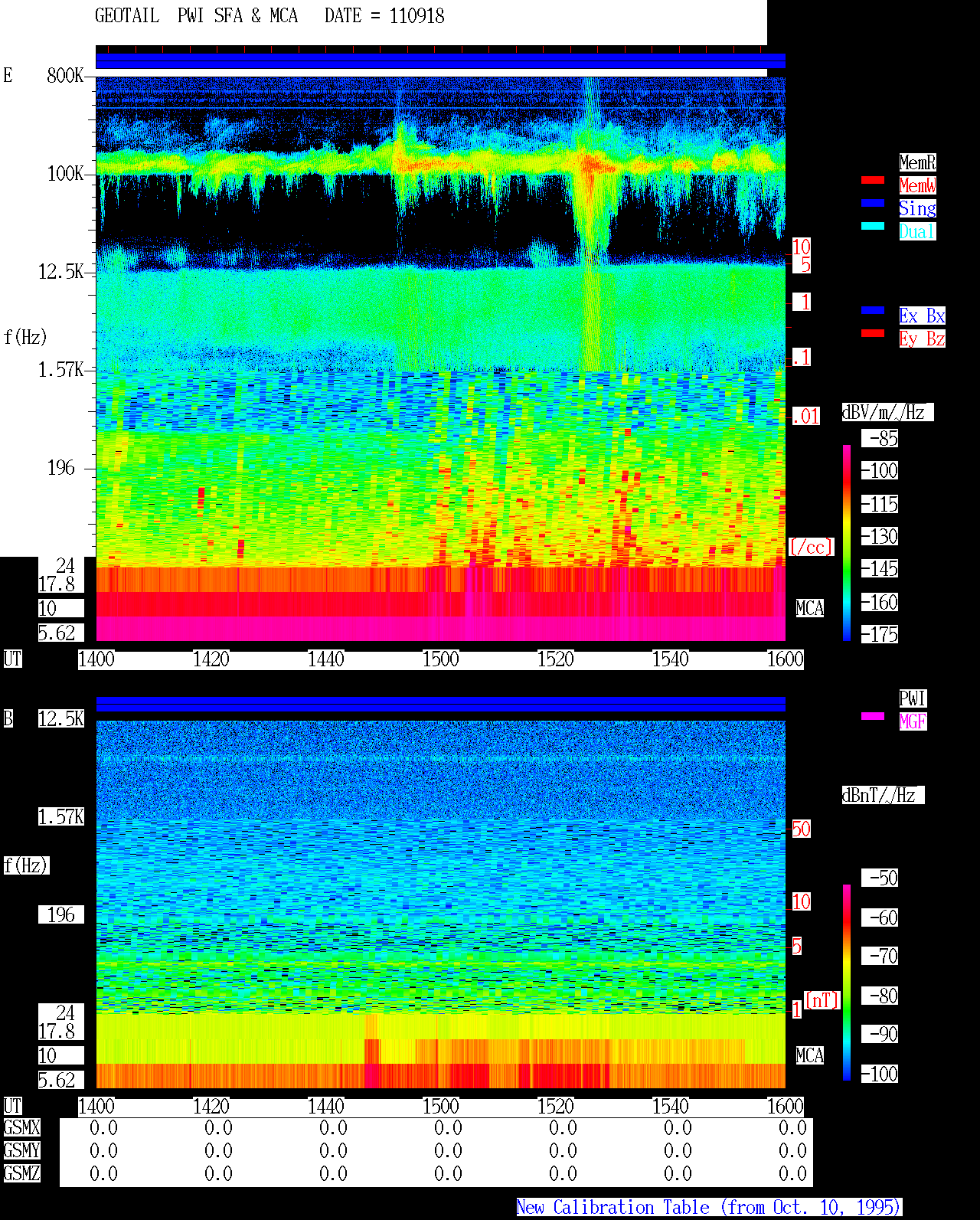Click the blue mode bar above the B spectrogram

[440, 704]
